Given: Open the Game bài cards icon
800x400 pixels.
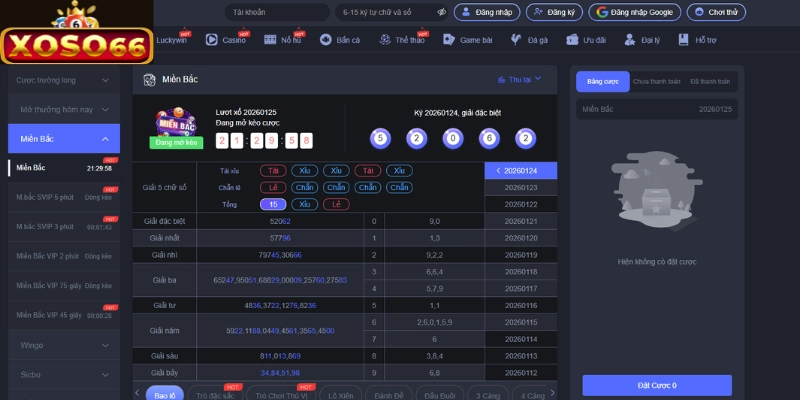Looking at the screenshot, I should [x=449, y=40].
